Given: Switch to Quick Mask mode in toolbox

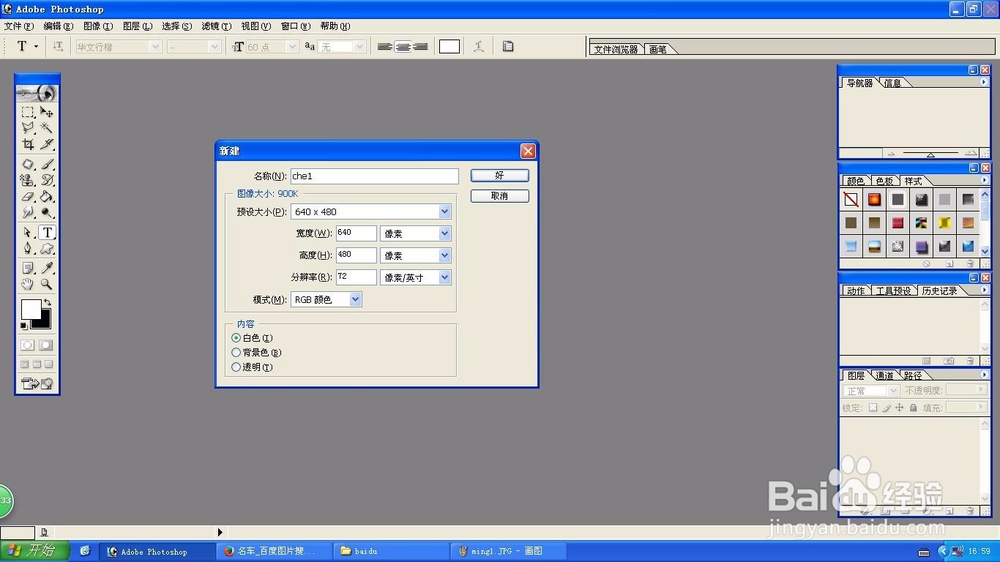Looking at the screenshot, I should [46, 345].
